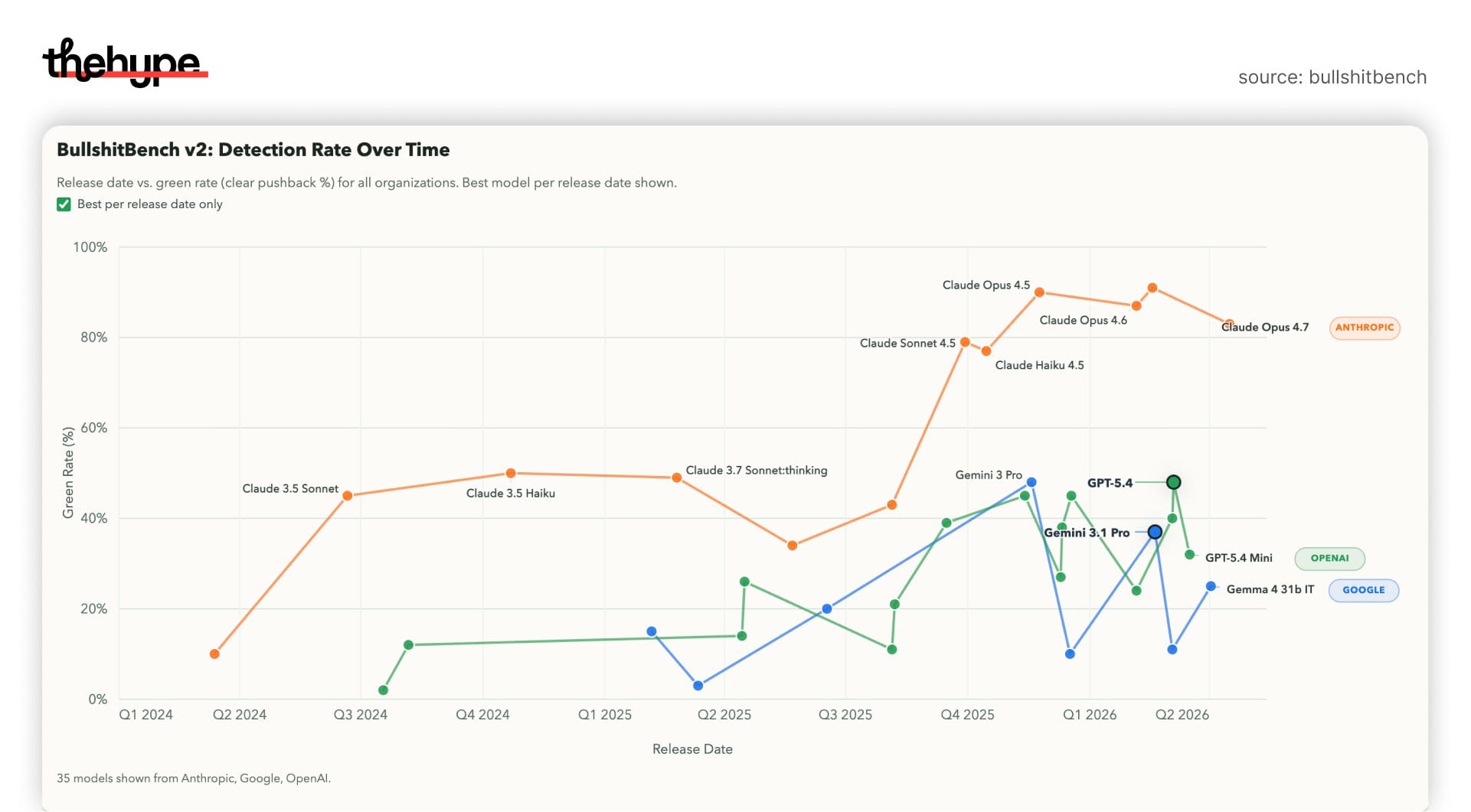The width and height of the screenshot is (1471, 812).
Task: Click the chart title 'BullshitBench v2: Detection Rate Over Time'
Action: point(253,150)
